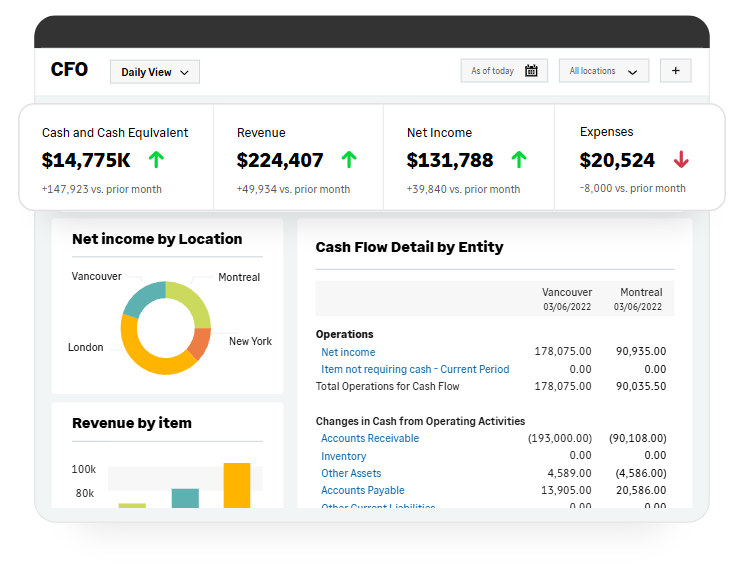Open the Accounts Payable link

pos(362,490)
